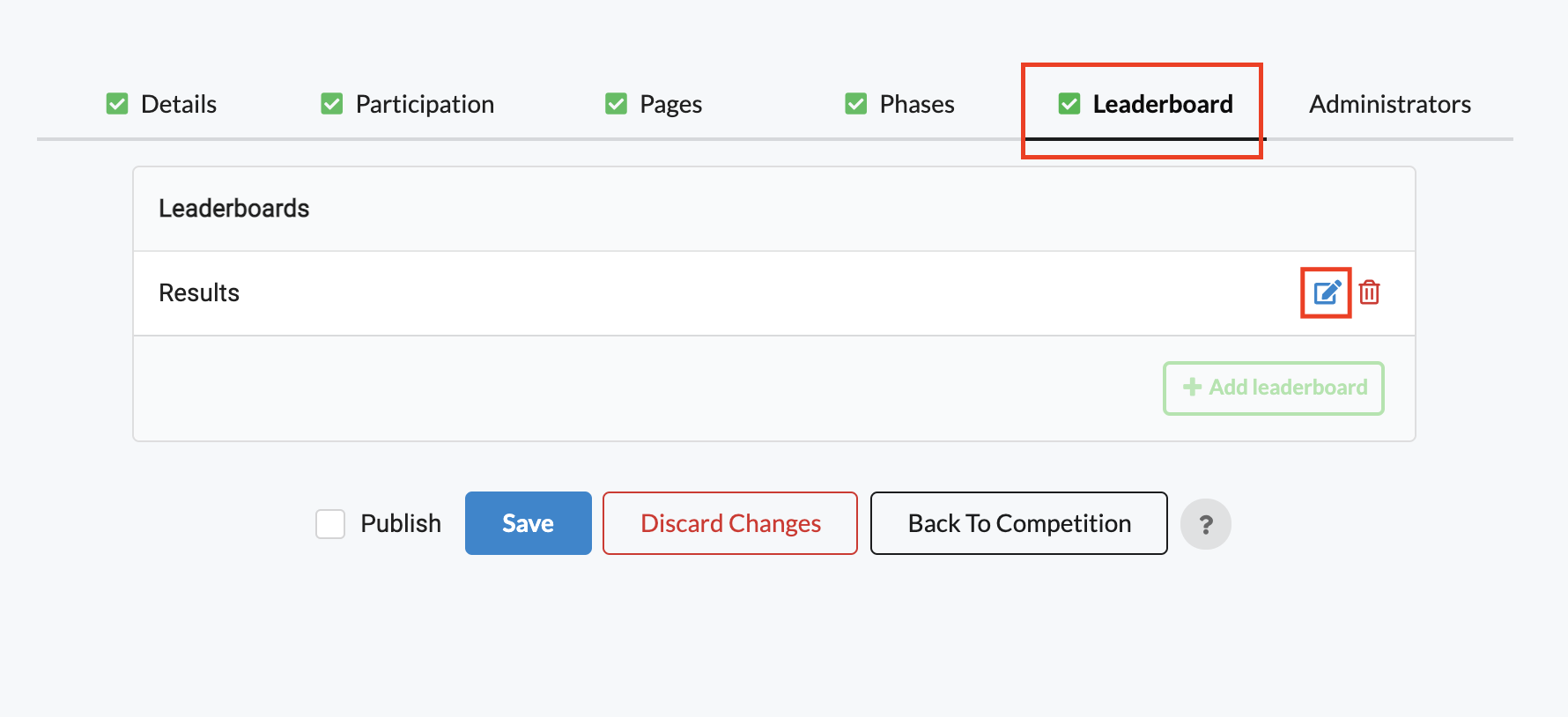This screenshot has width=1568, height=717.
Task: Select the Participation tab
Action: coord(424,103)
